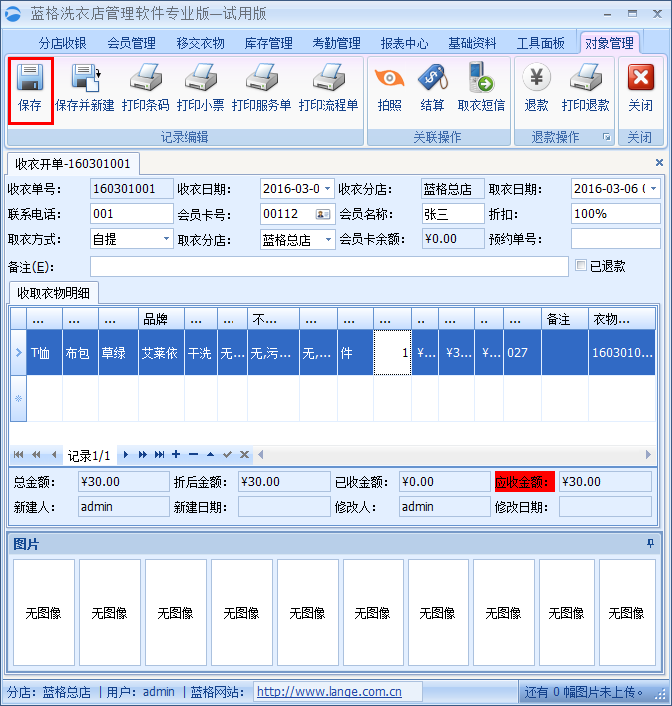Jump to previous page of records
The image size is (672, 706).
(36, 455)
